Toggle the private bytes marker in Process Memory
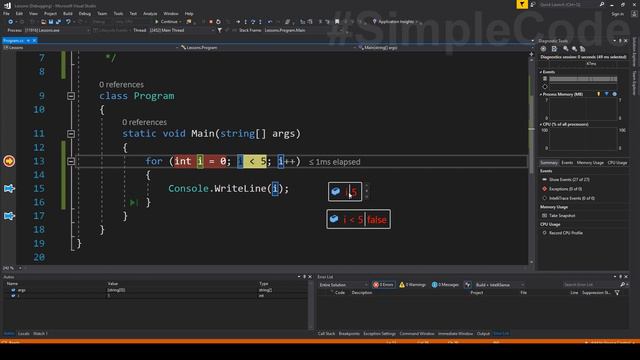This screenshot has width=640, height=360. pos(614,94)
